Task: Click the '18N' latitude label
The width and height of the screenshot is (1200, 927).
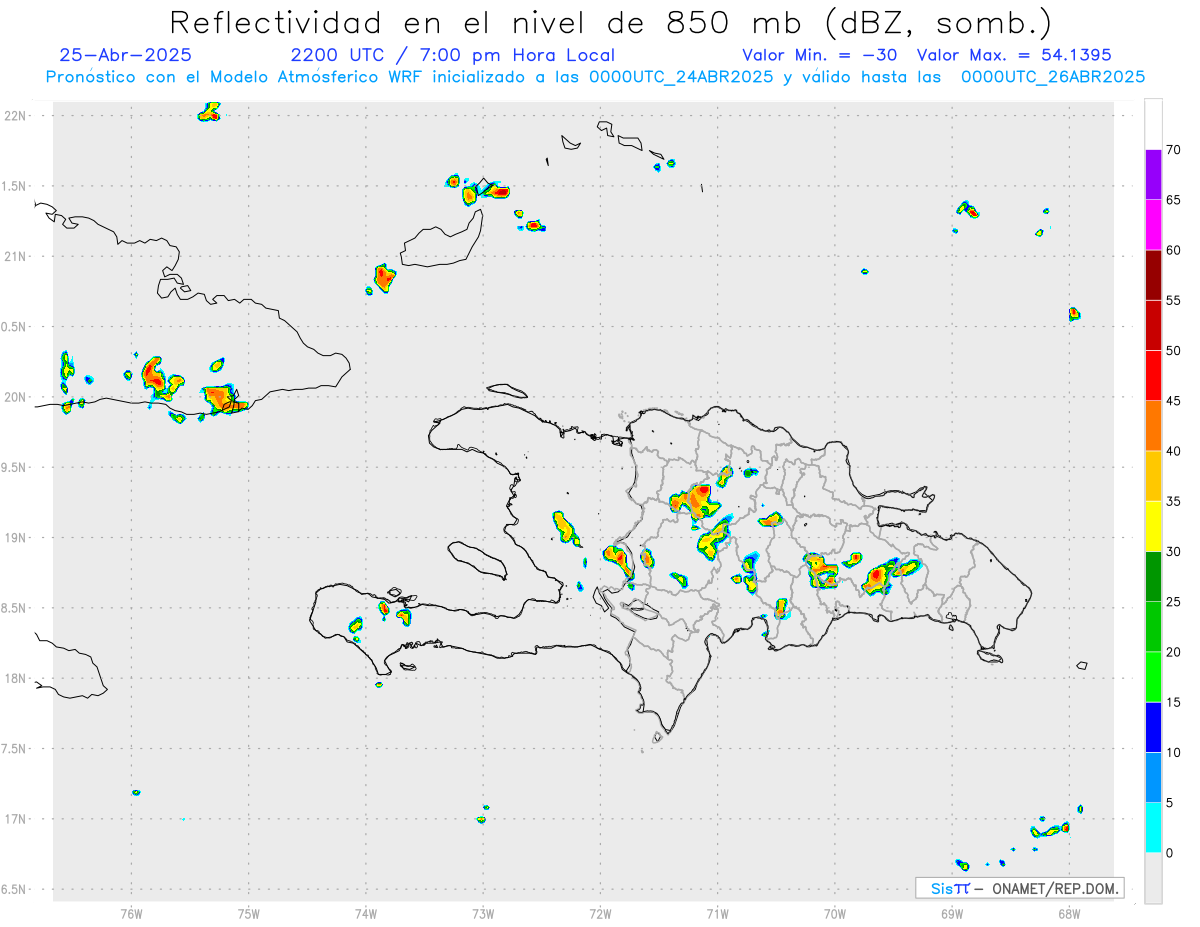Action: 16,678
